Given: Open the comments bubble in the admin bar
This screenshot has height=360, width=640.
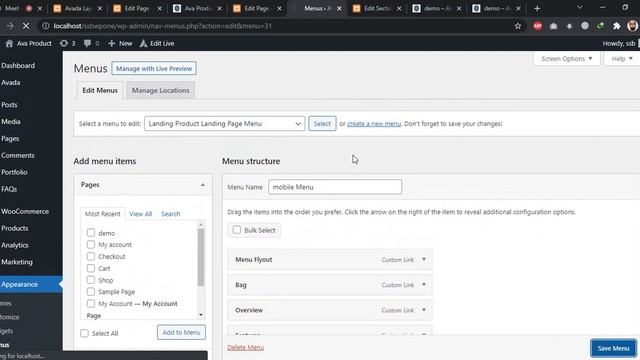Looking at the screenshot, I should point(91,43).
